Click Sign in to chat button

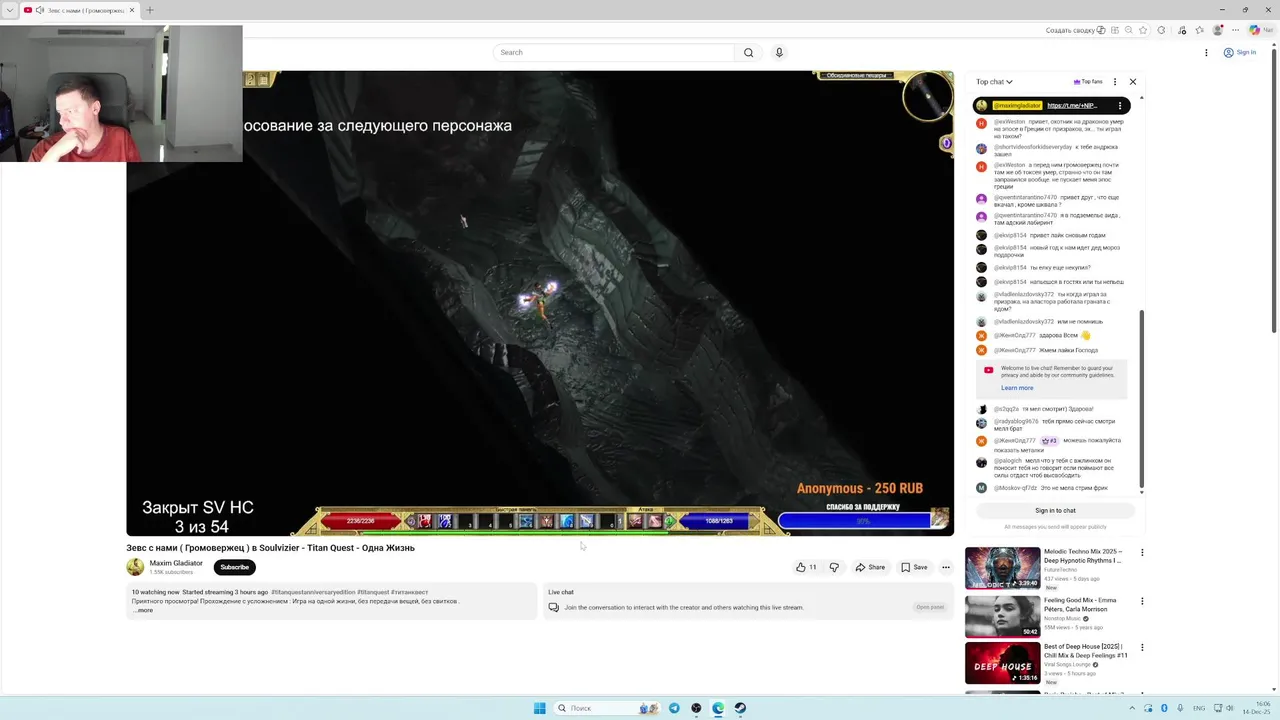coord(1055,510)
